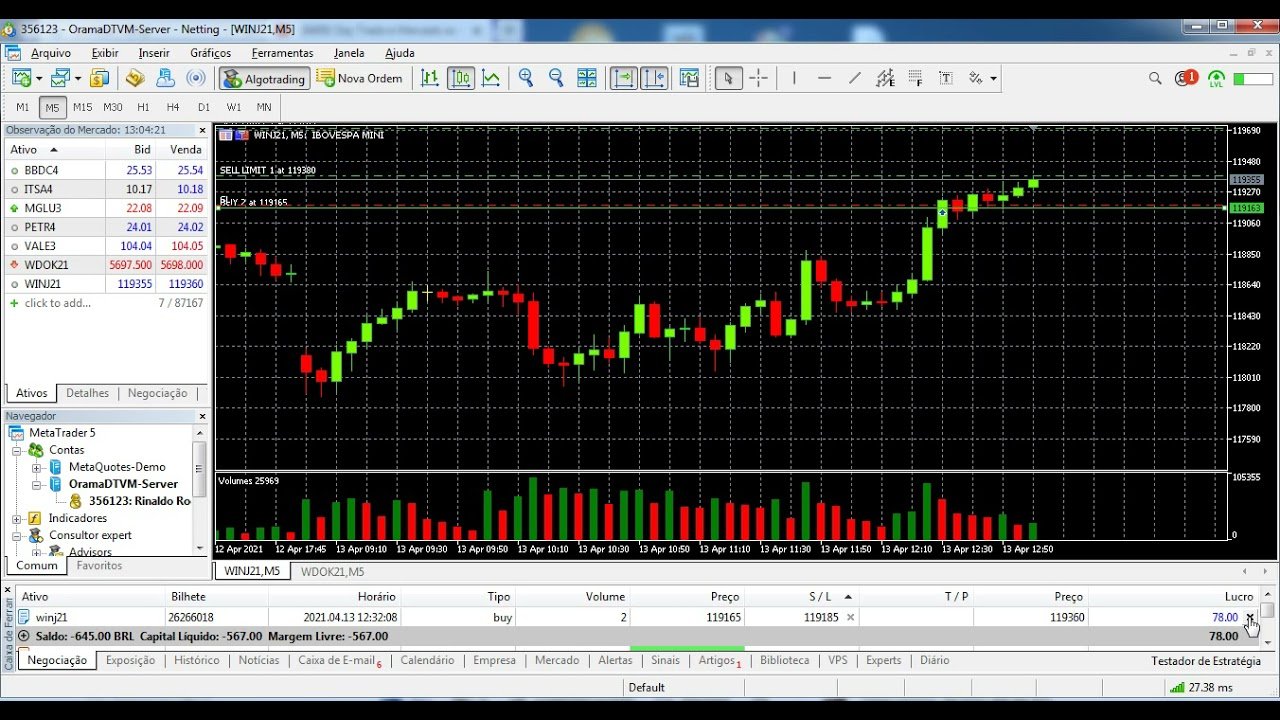The width and height of the screenshot is (1280, 720).
Task: Switch timeframe to D1
Action: 204,107
